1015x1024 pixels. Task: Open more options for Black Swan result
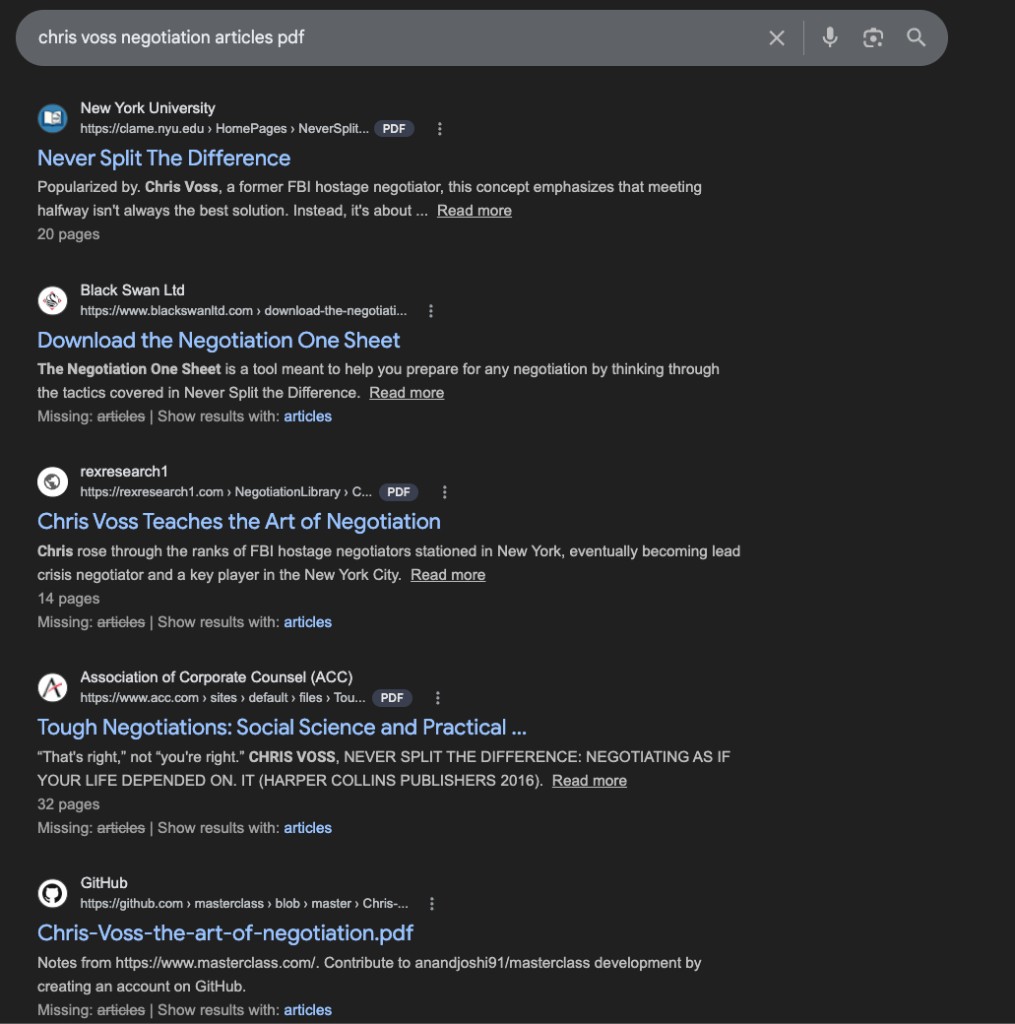(x=431, y=311)
